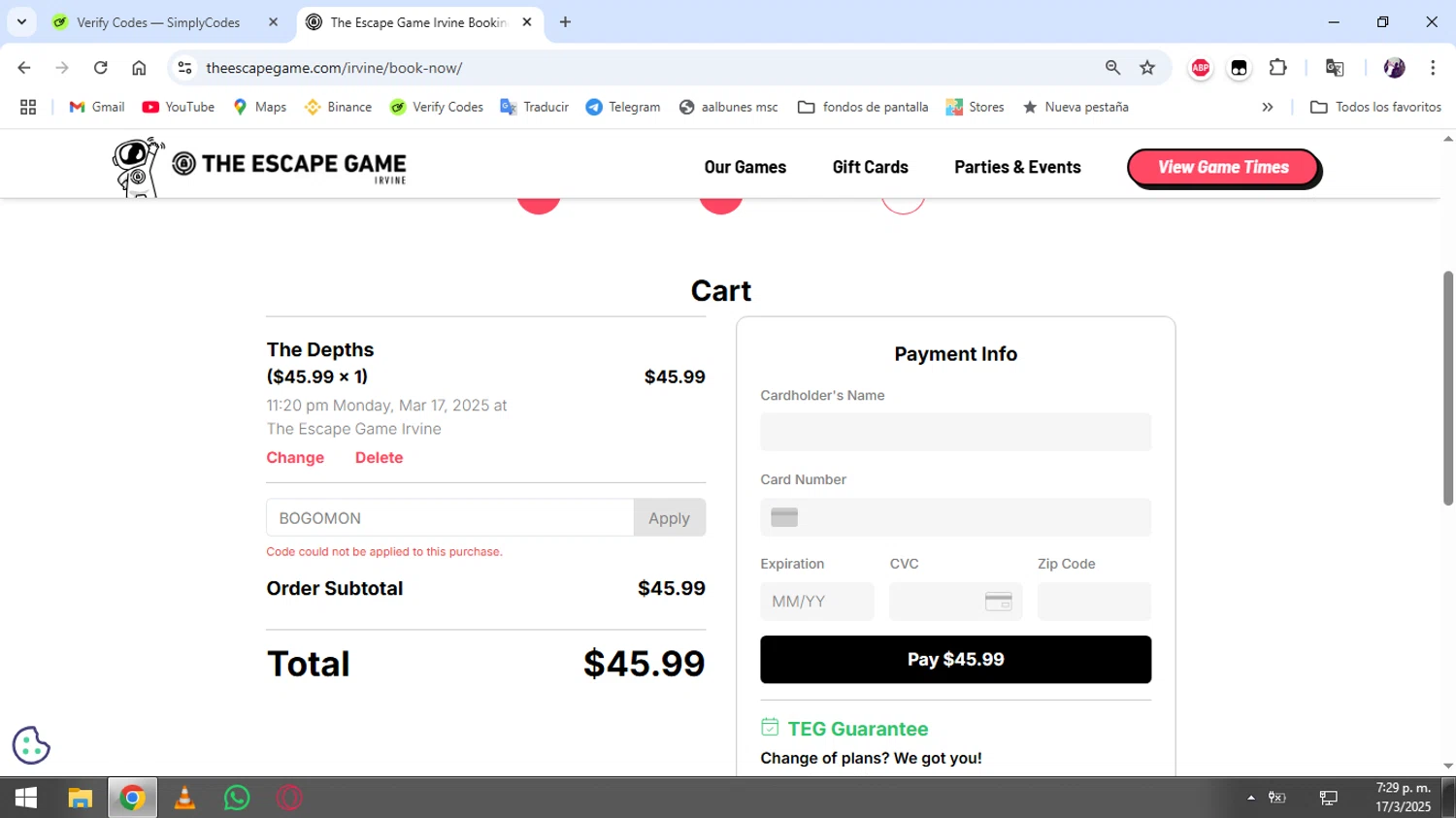
Task: Open the tab search dropdown
Action: click(x=21, y=21)
